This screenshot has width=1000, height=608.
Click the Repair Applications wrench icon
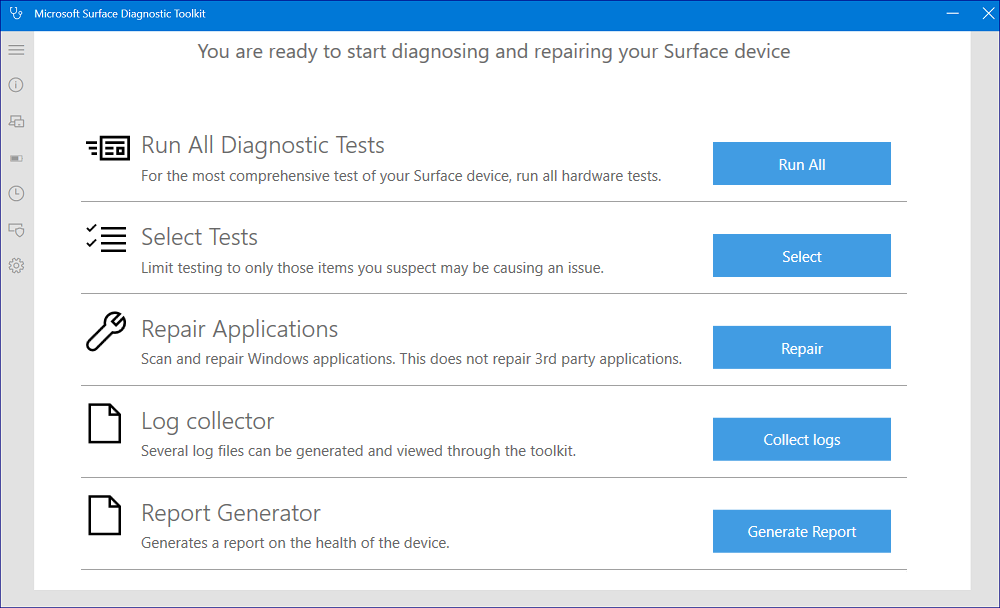106,331
